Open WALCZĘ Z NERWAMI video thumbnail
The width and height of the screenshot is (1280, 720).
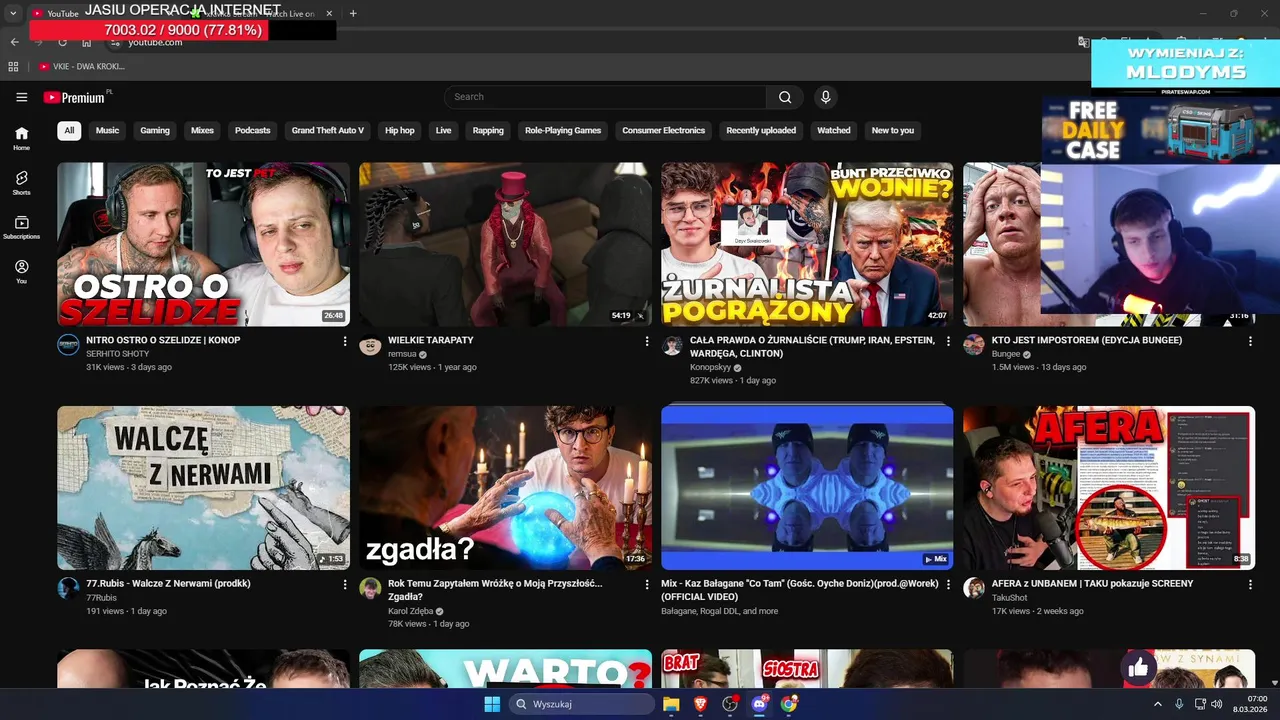(203, 488)
